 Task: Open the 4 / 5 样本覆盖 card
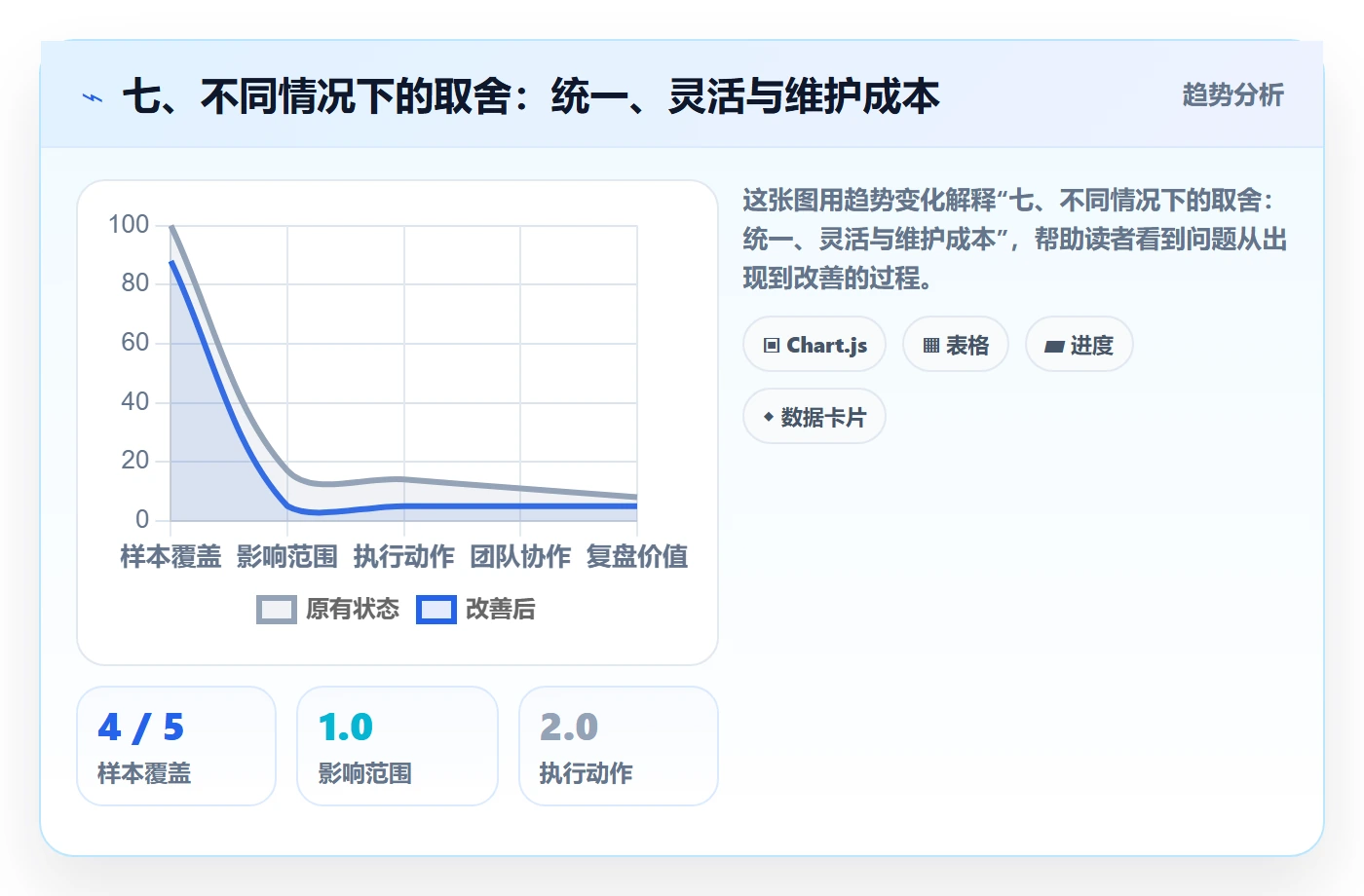(176, 746)
